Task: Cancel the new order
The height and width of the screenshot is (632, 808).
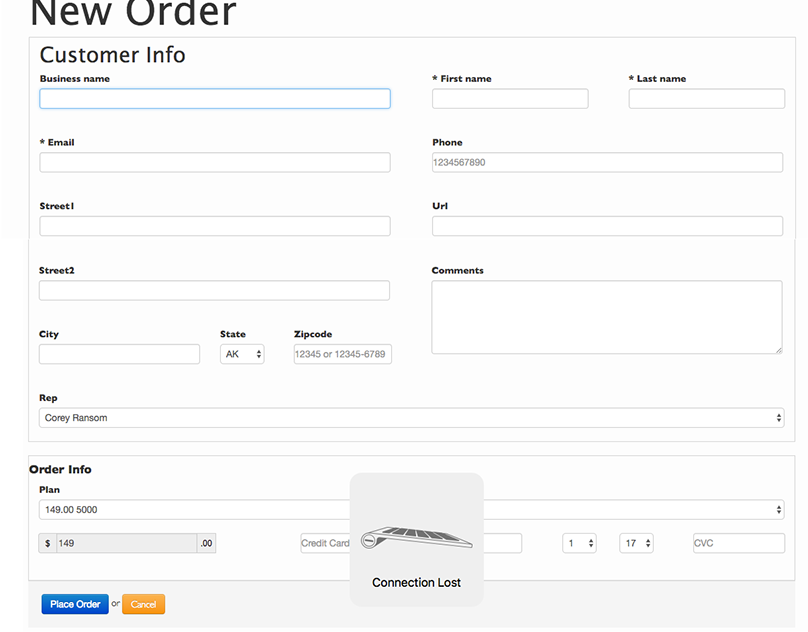Action: (143, 604)
